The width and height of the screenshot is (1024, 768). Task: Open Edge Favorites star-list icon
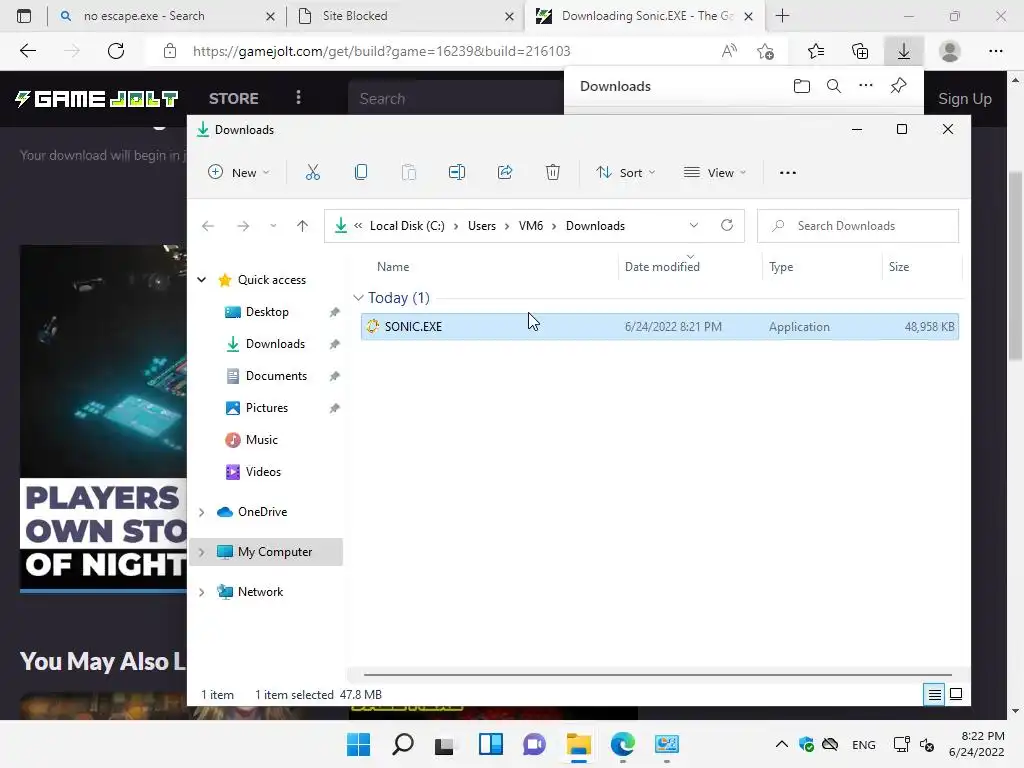point(816,51)
